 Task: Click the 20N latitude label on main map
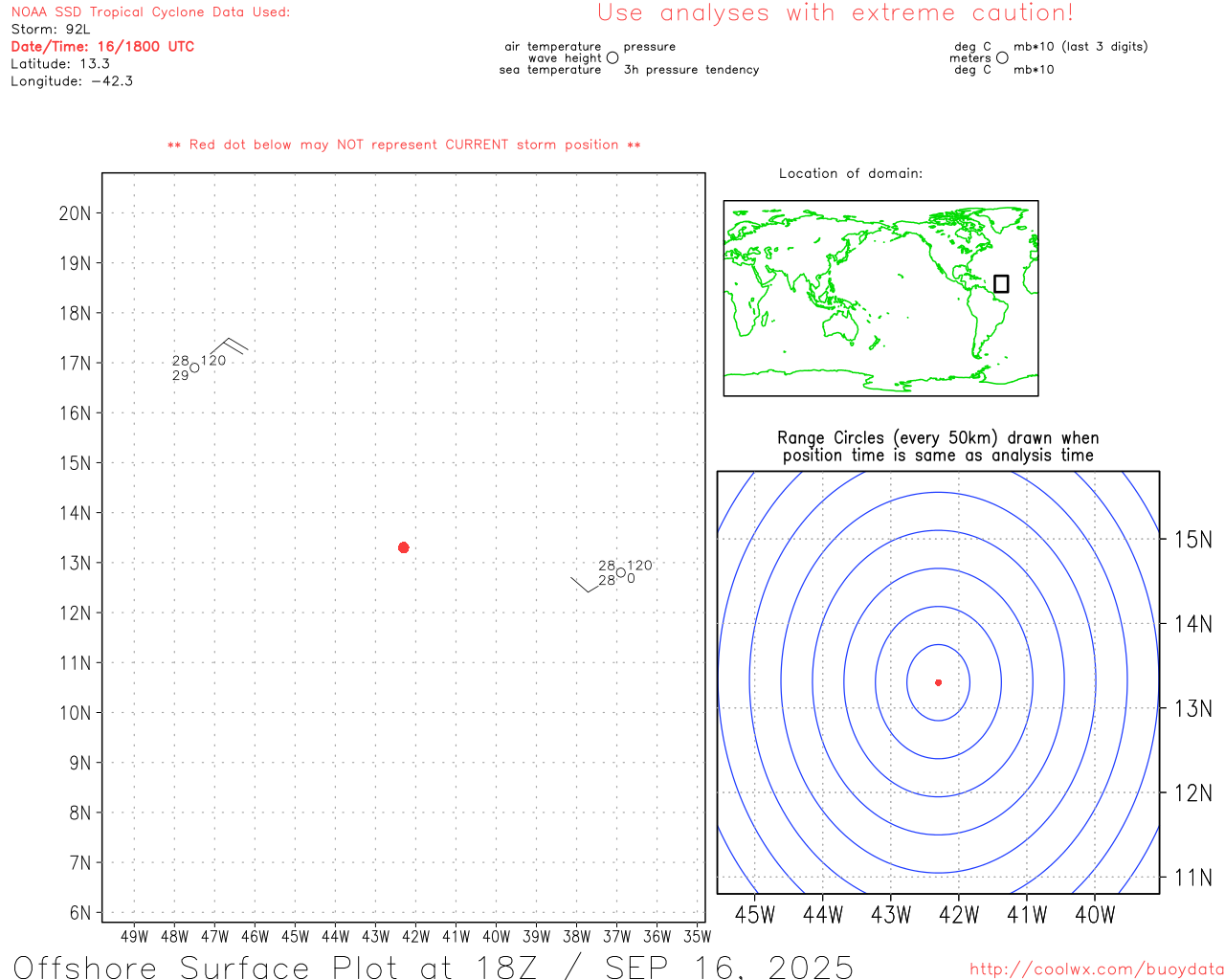(x=75, y=213)
